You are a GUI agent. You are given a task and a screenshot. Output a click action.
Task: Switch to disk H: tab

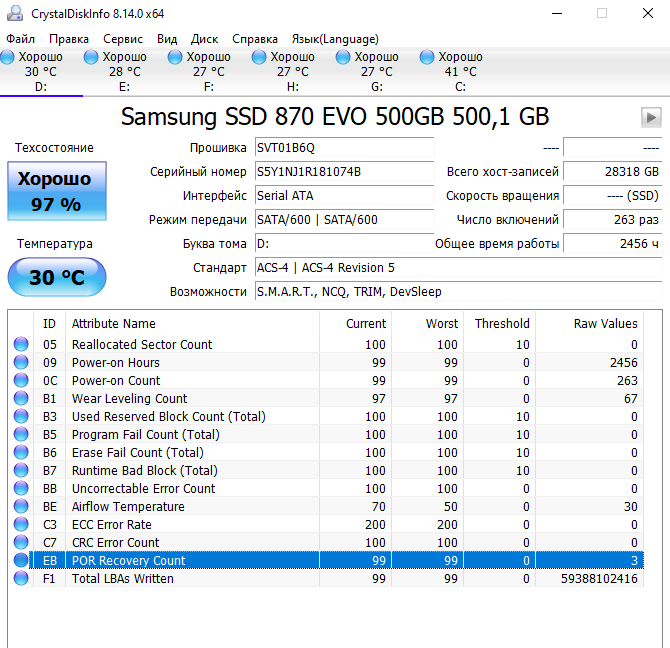pos(293,72)
